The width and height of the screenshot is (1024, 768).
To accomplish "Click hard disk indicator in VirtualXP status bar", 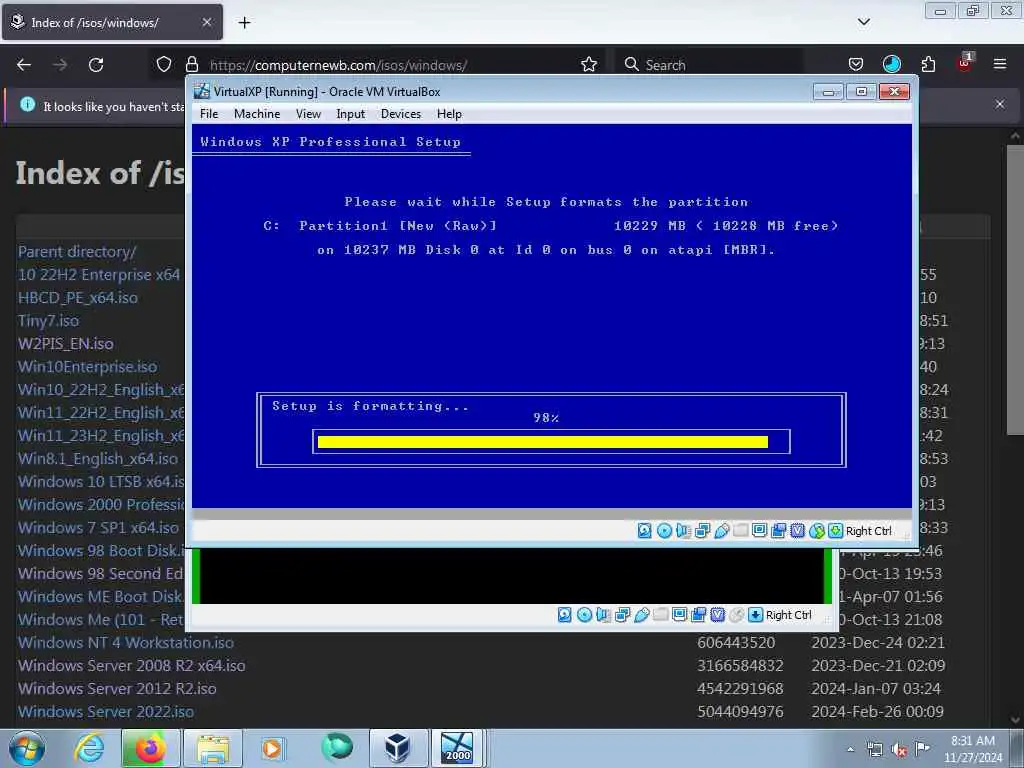I will pyautogui.click(x=644, y=531).
